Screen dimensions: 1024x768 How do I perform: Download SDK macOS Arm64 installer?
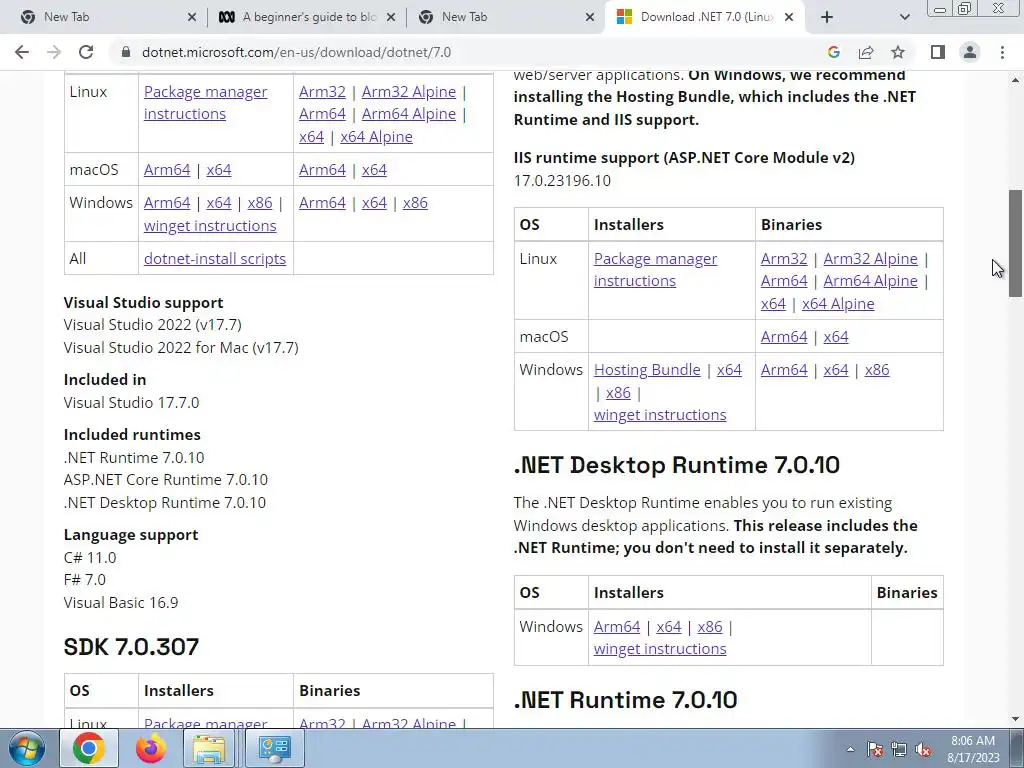[167, 170]
